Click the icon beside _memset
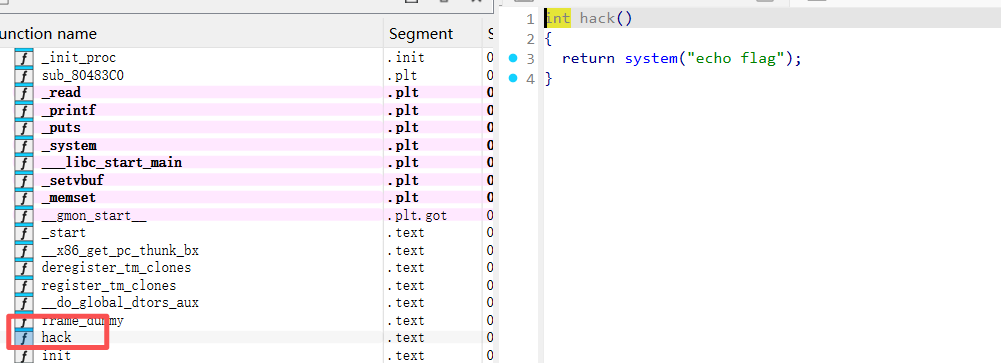The image size is (1001, 363). point(24,198)
